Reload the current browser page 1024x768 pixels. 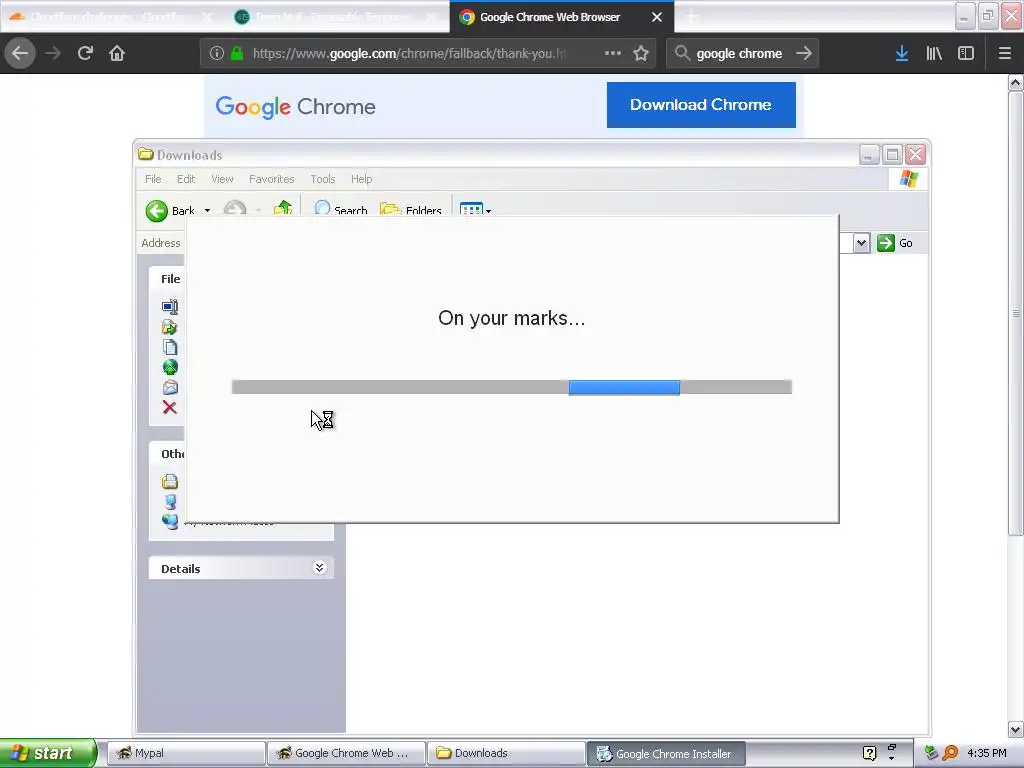pos(85,53)
